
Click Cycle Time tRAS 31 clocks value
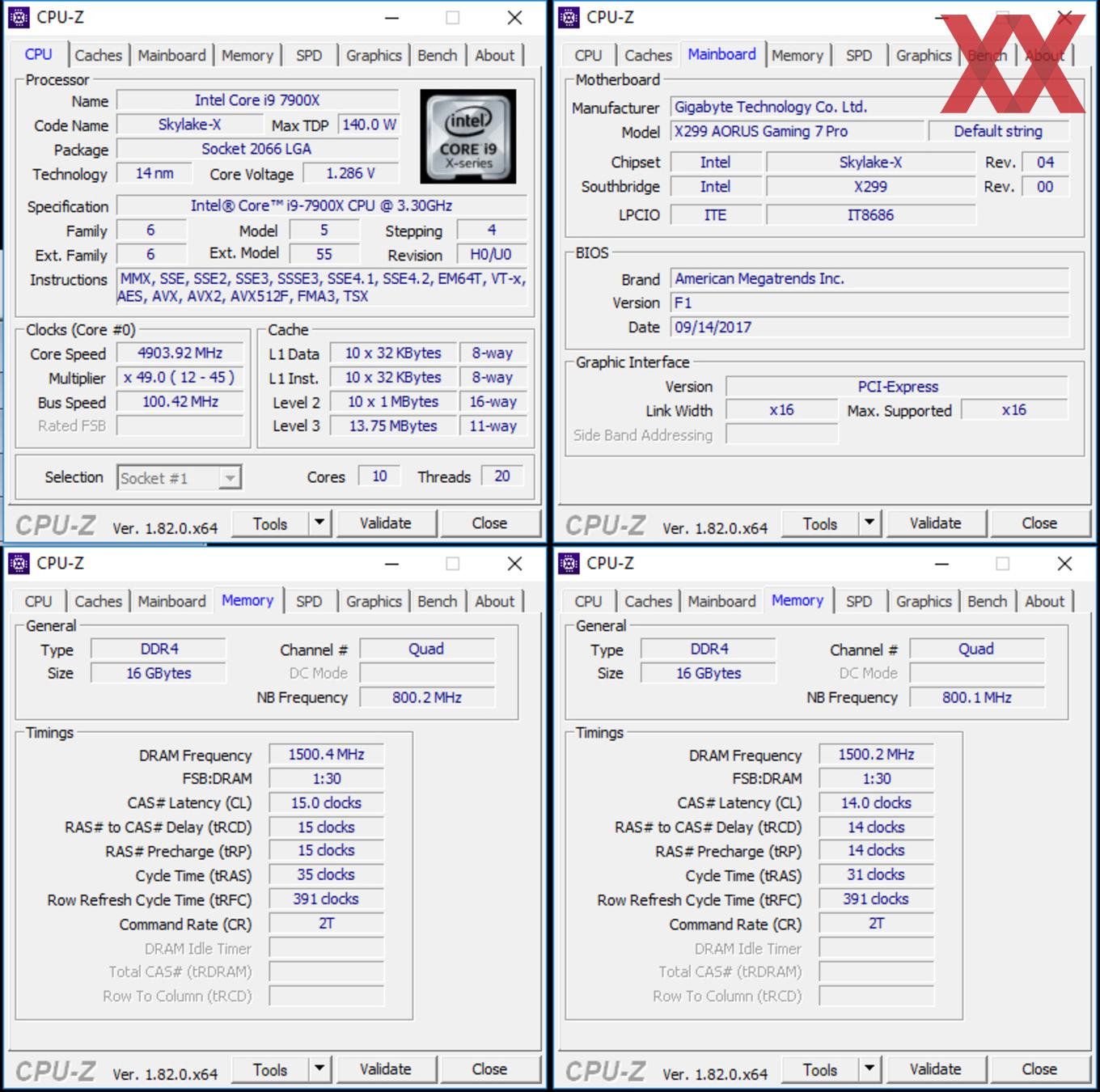(876, 874)
